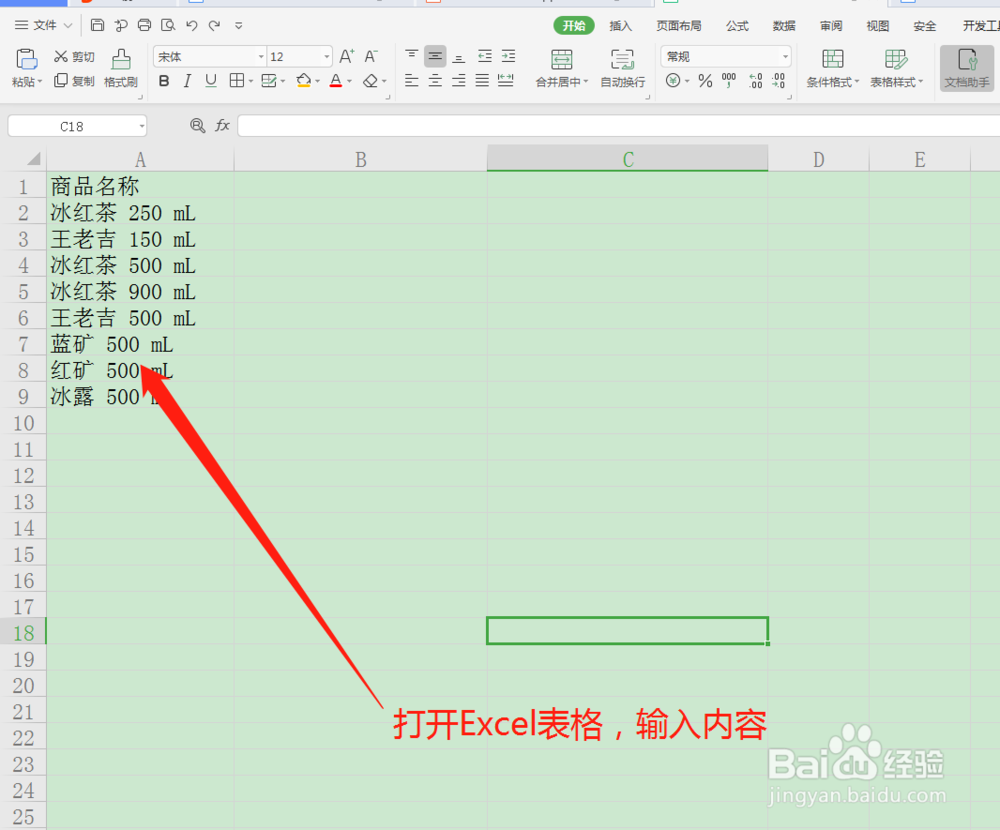The width and height of the screenshot is (1000, 830).
Task: Align text right
Action: click(459, 80)
